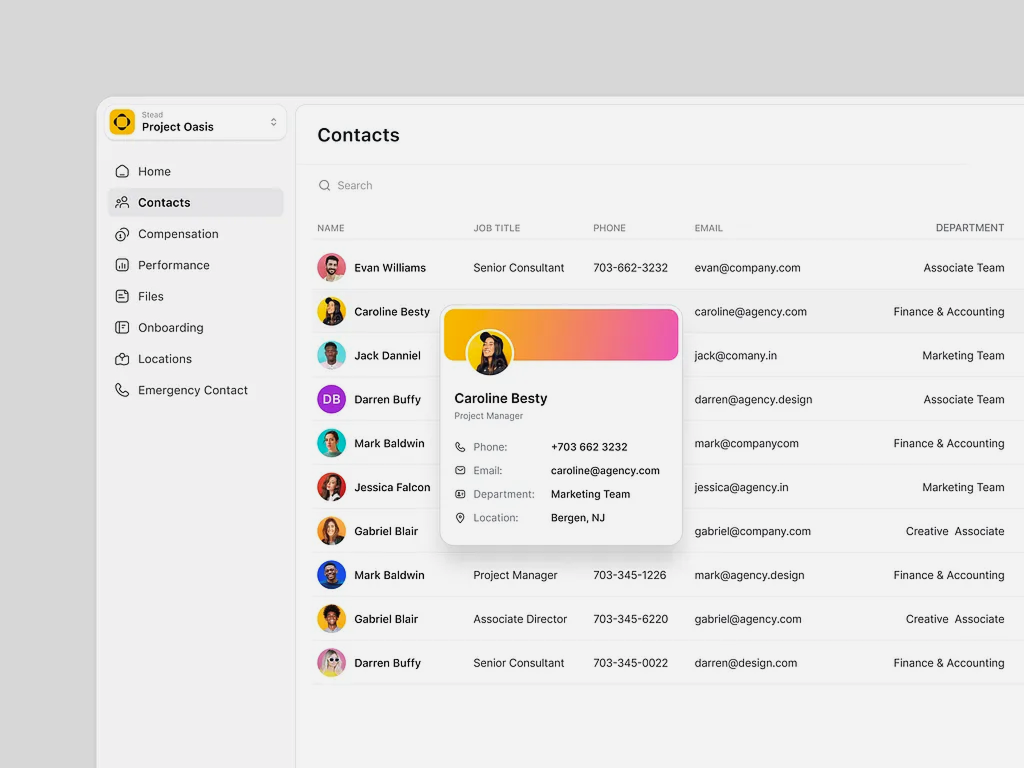
Task: Expand the Project Oasis workspace switcher
Action: 273,122
